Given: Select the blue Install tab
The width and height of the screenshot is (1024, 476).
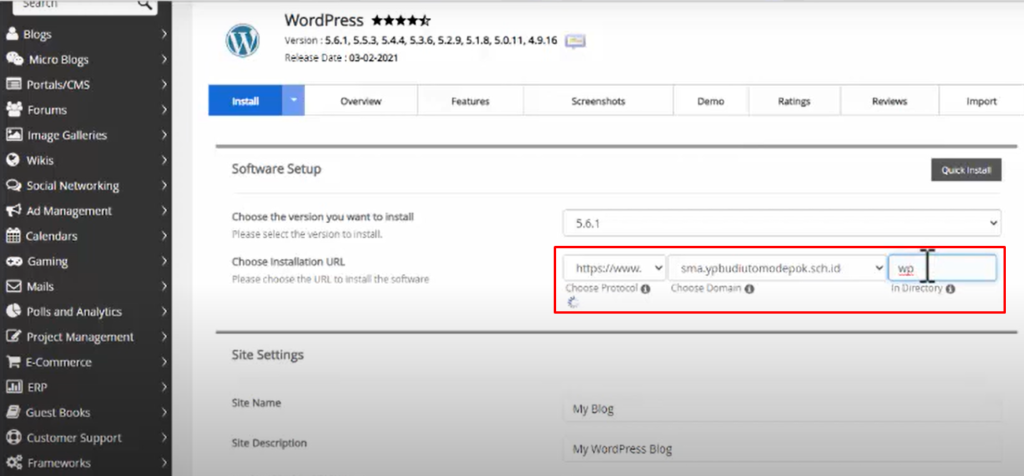Looking at the screenshot, I should point(246,101).
